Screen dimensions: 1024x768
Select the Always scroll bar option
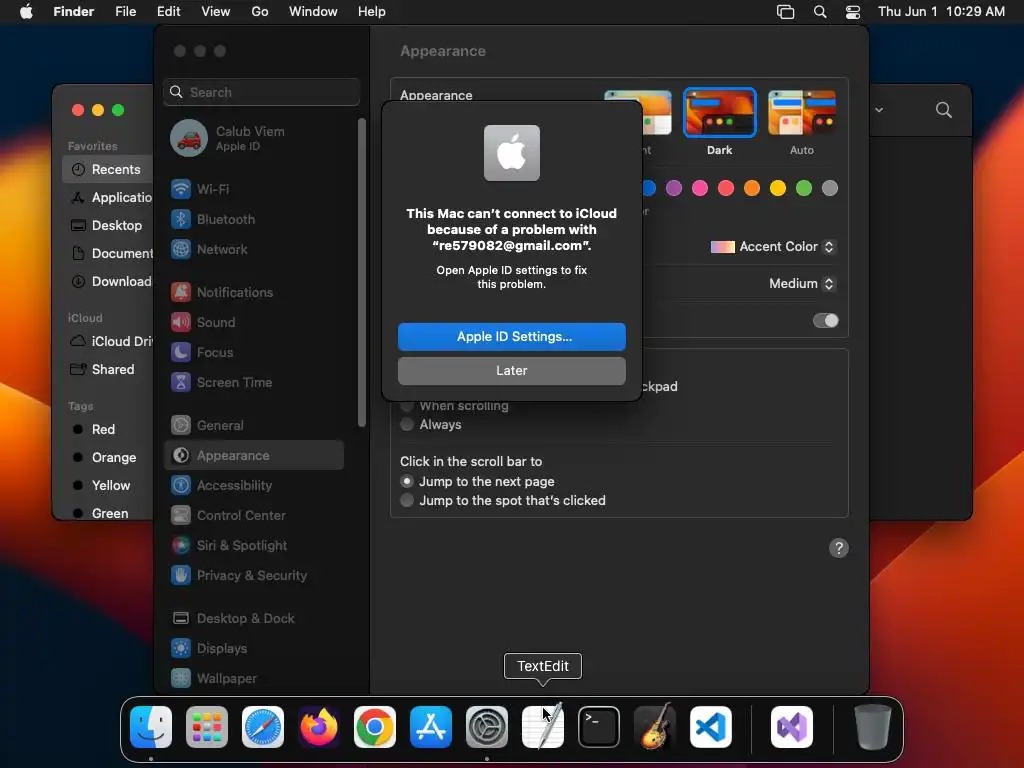pyautogui.click(x=407, y=424)
